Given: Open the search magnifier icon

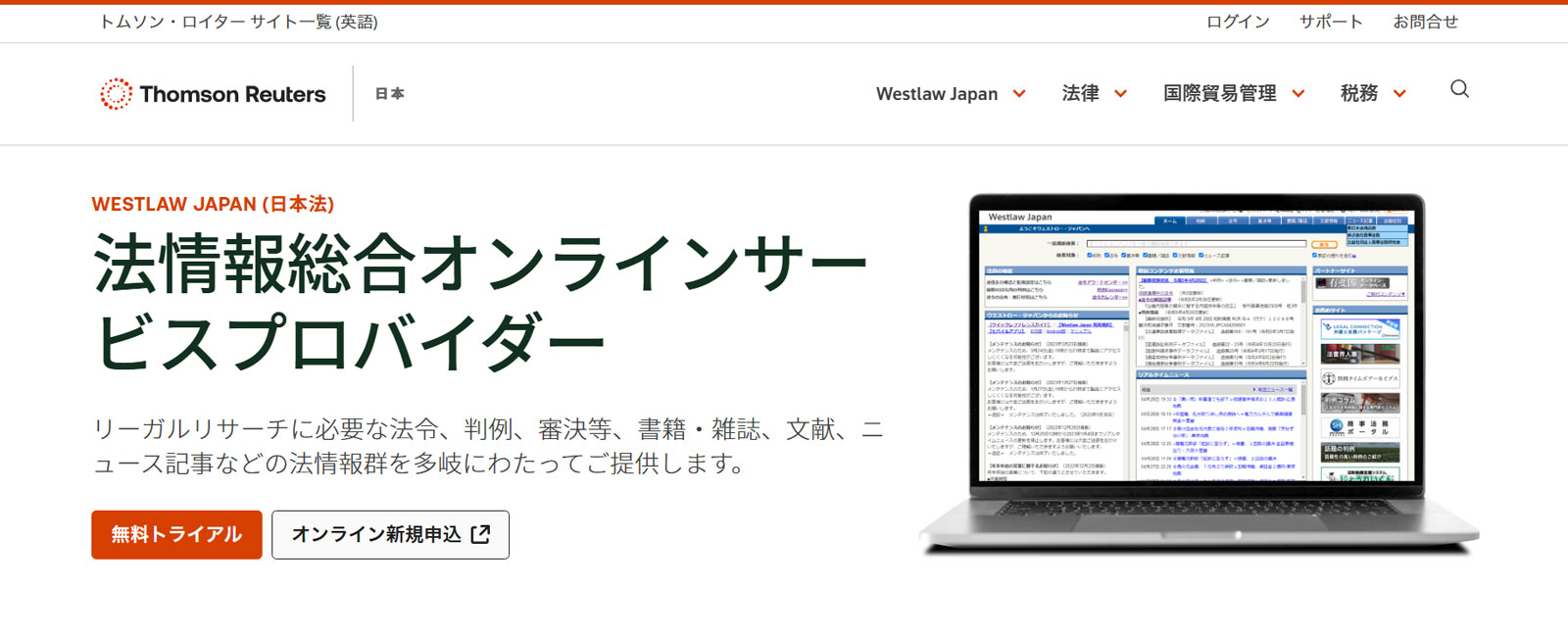Looking at the screenshot, I should pyautogui.click(x=1459, y=89).
